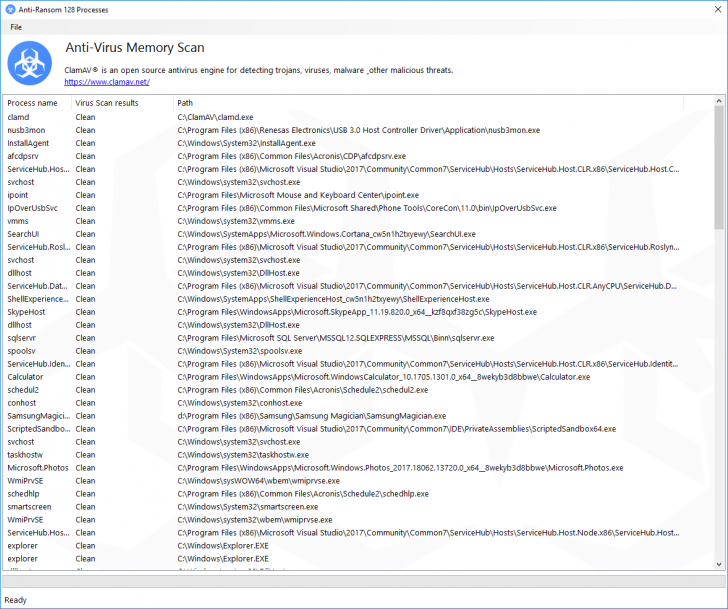Open the File menu
This screenshot has width=728, height=609.
tap(16, 27)
